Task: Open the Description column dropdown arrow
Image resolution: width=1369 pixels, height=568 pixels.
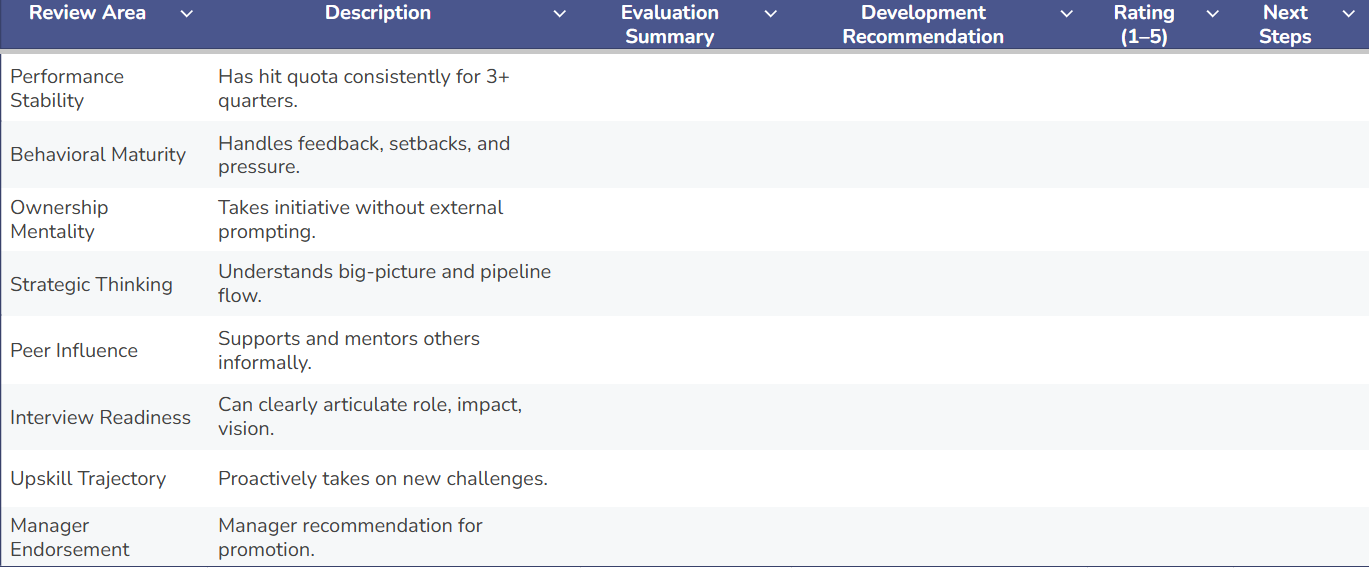Action: pyautogui.click(x=560, y=14)
